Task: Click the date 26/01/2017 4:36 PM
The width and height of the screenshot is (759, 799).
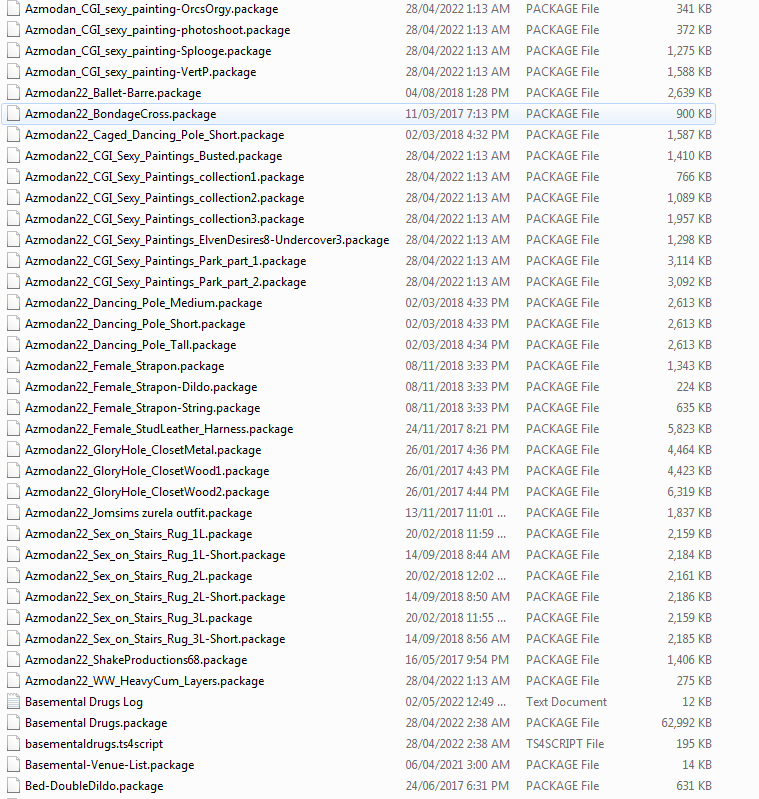Action: [457, 449]
